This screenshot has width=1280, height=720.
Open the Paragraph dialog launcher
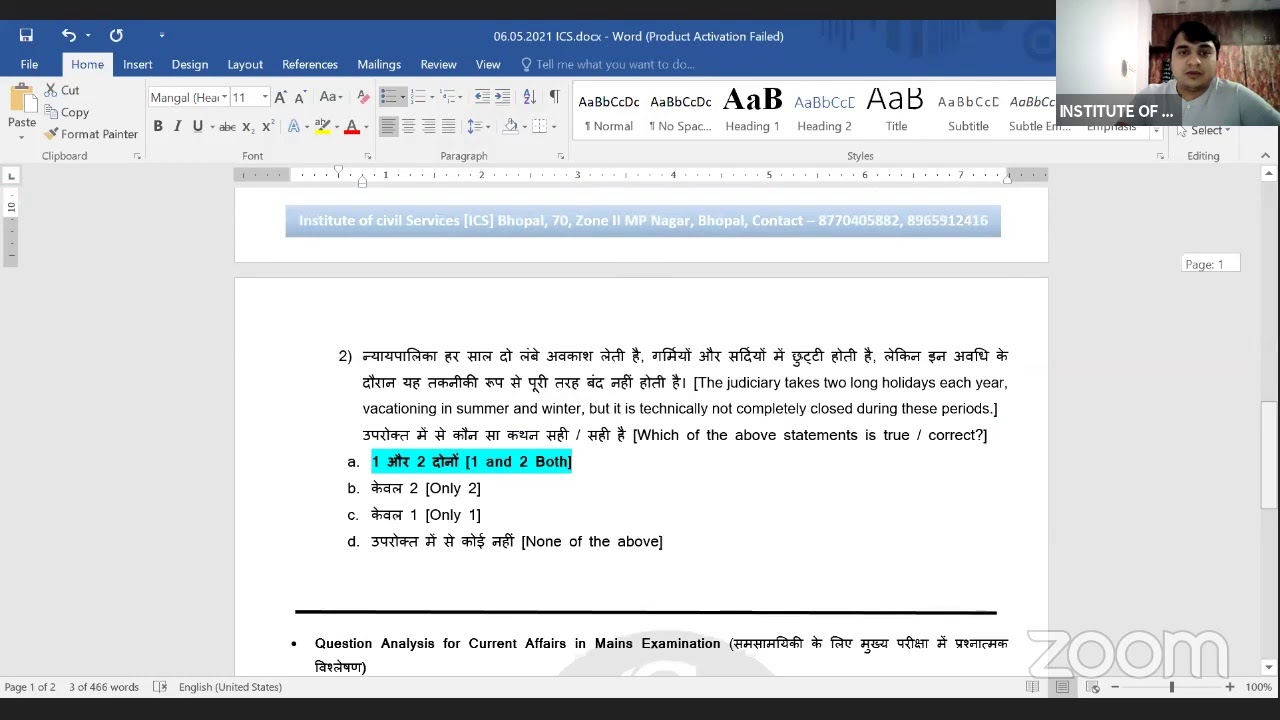click(x=561, y=156)
